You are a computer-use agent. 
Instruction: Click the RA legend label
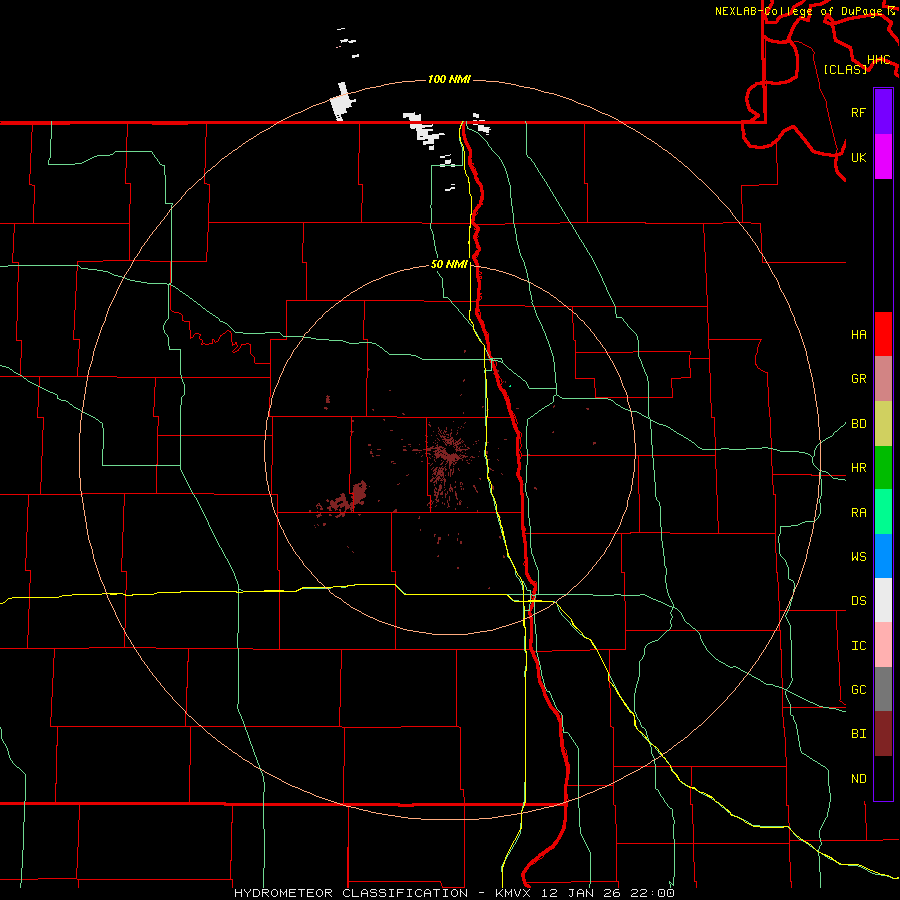[858, 512]
